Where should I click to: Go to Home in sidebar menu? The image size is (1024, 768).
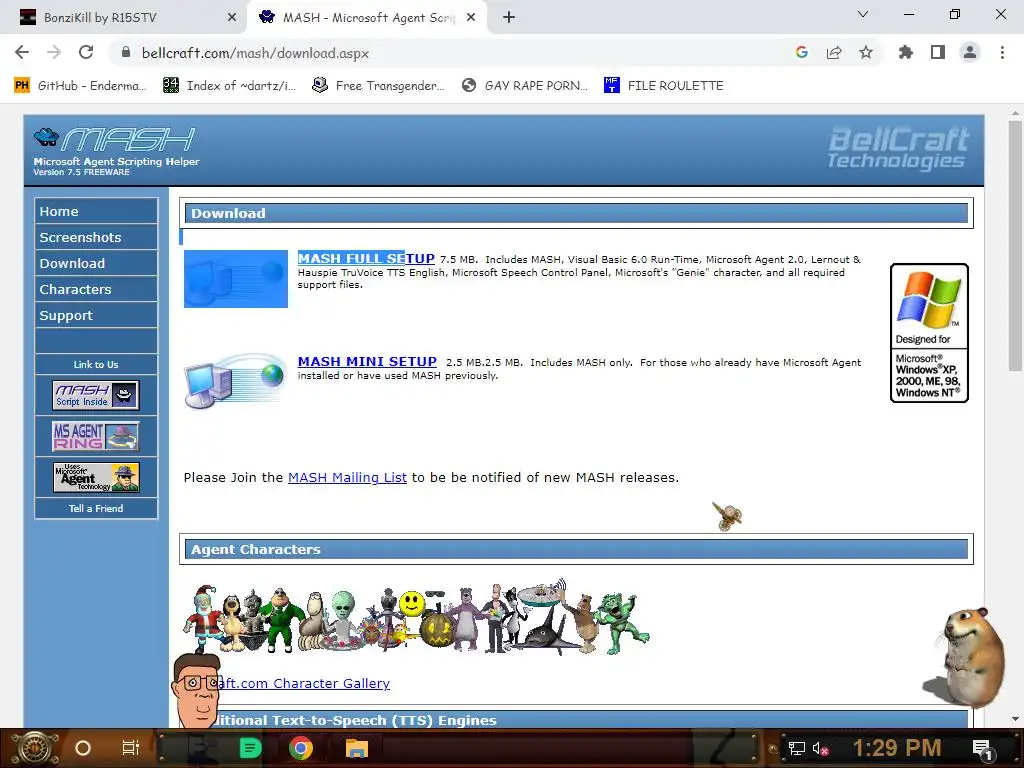tap(96, 211)
